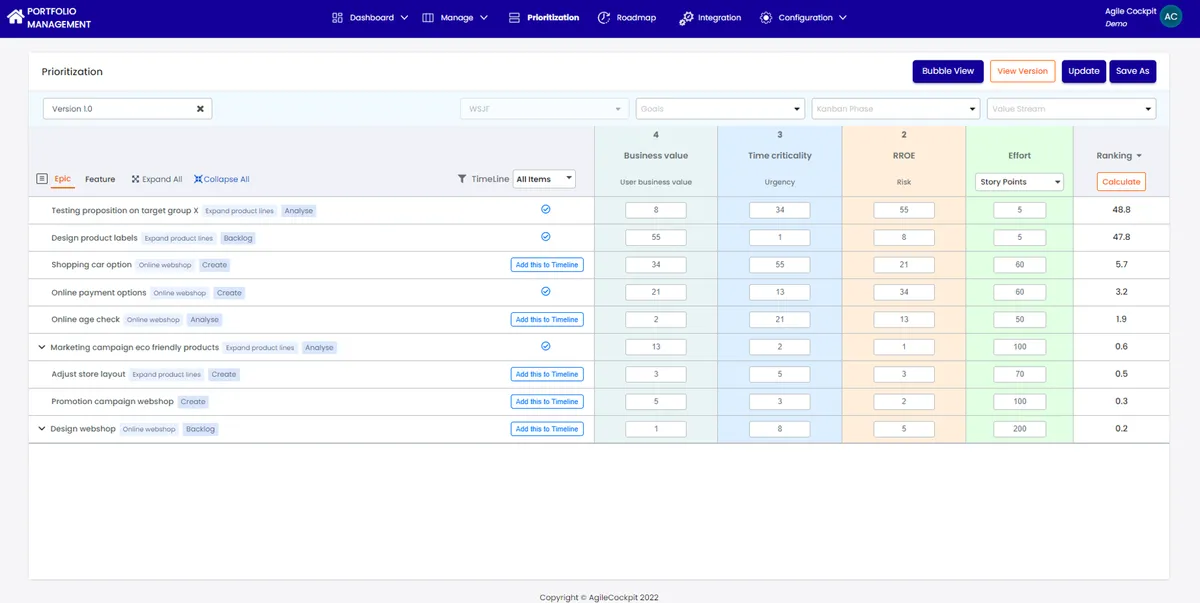
Task: Click Effort field for Design webshop
Action: [x=1020, y=429]
